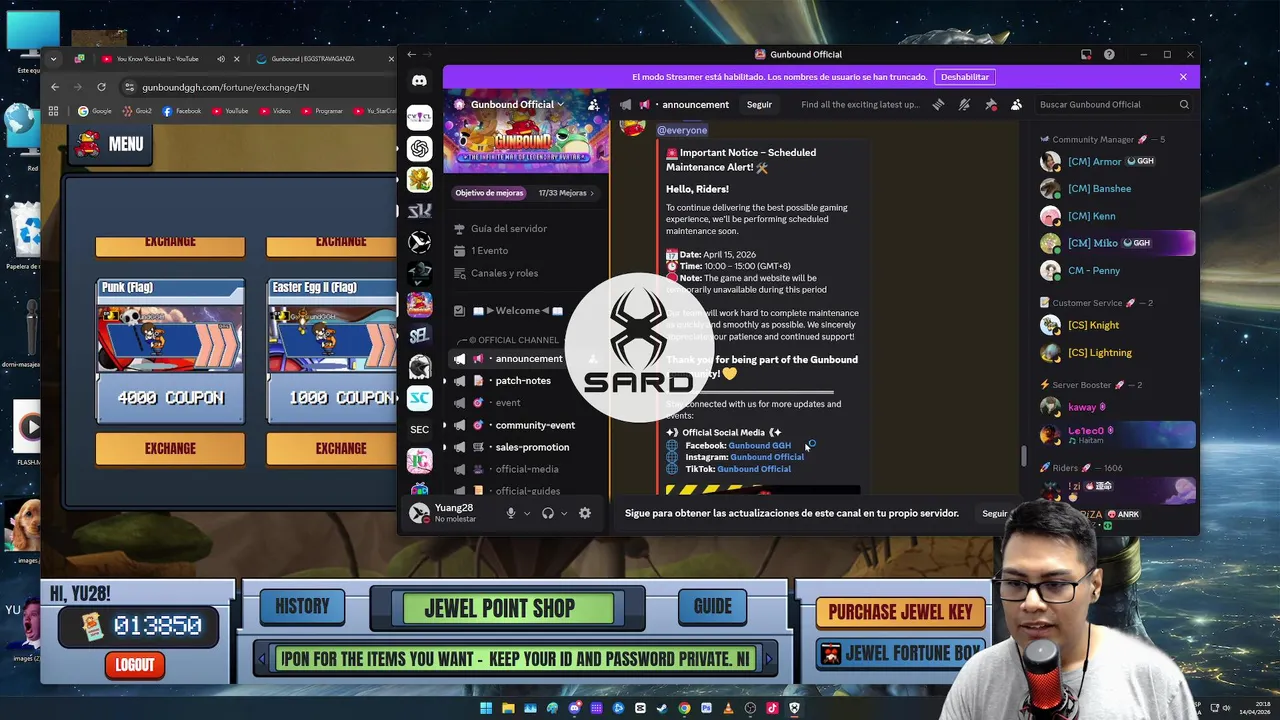Open TikTok Gunbound Official link

(x=754, y=469)
